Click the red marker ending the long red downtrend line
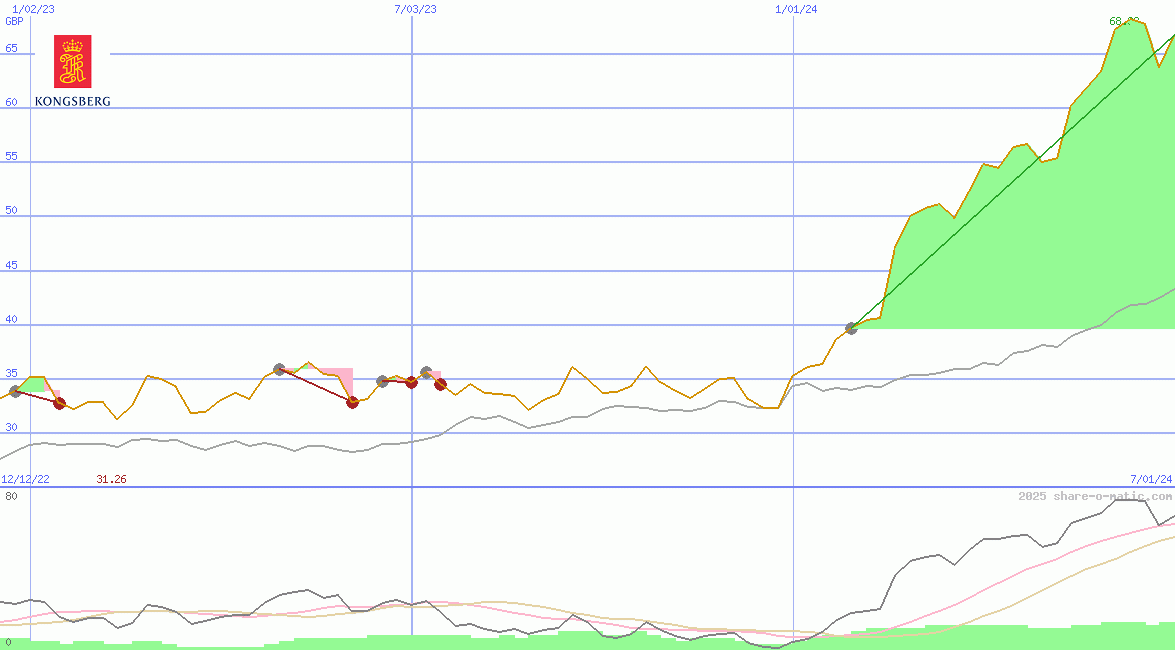The height and width of the screenshot is (650, 1175). click(352, 402)
